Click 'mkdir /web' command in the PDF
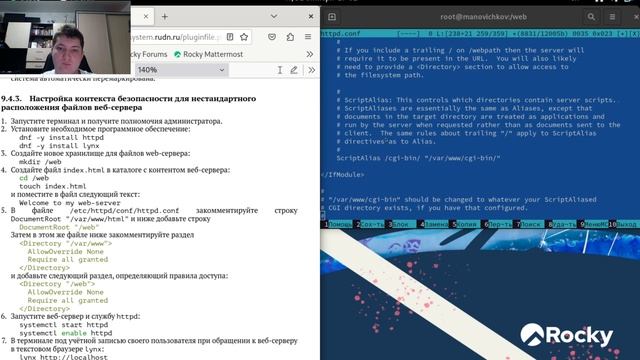Screen dimensions: 640x360 pos(40,162)
